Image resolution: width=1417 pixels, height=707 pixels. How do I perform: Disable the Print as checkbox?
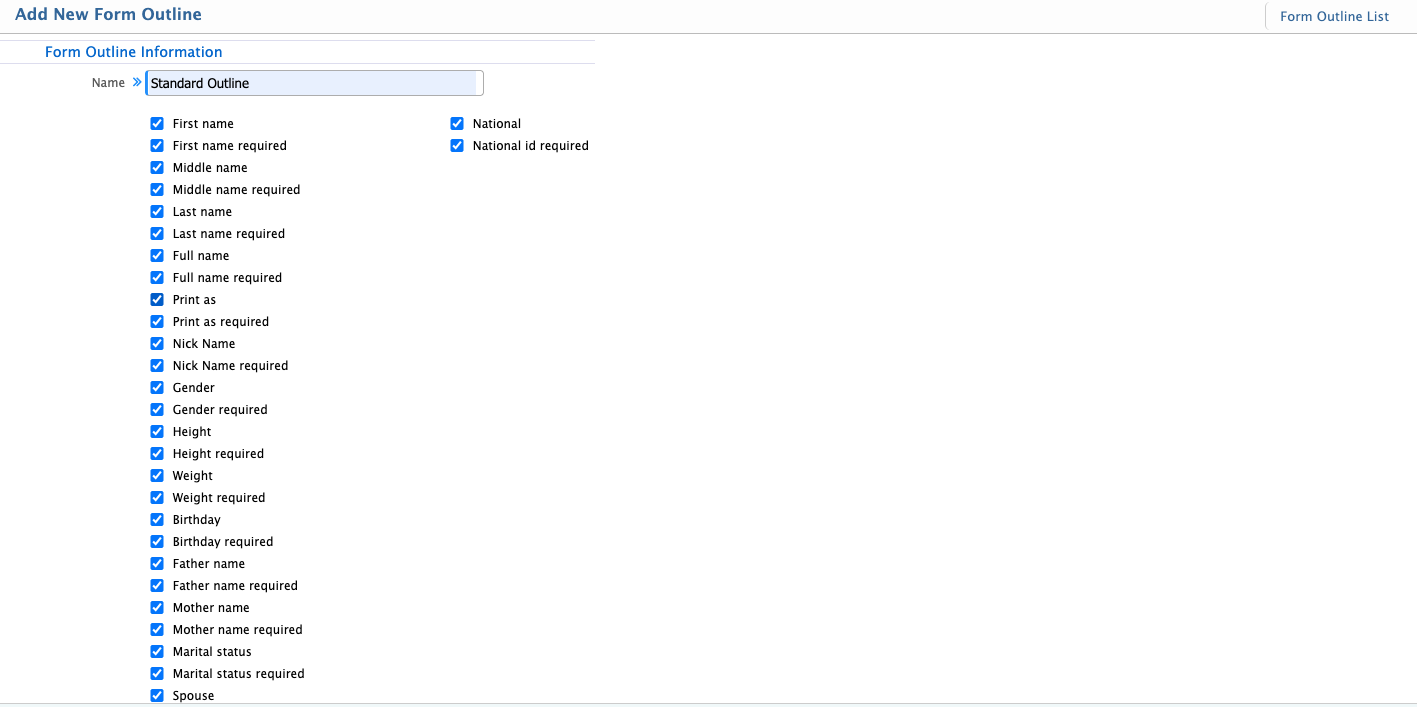tap(157, 299)
